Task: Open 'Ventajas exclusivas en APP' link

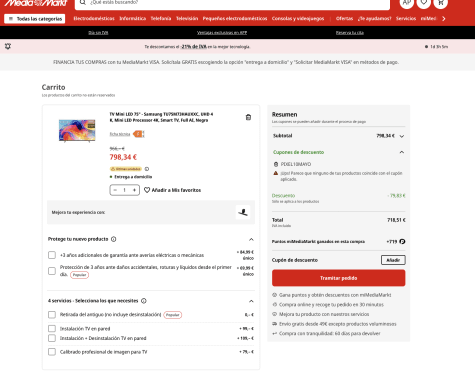Action: tap(222, 33)
